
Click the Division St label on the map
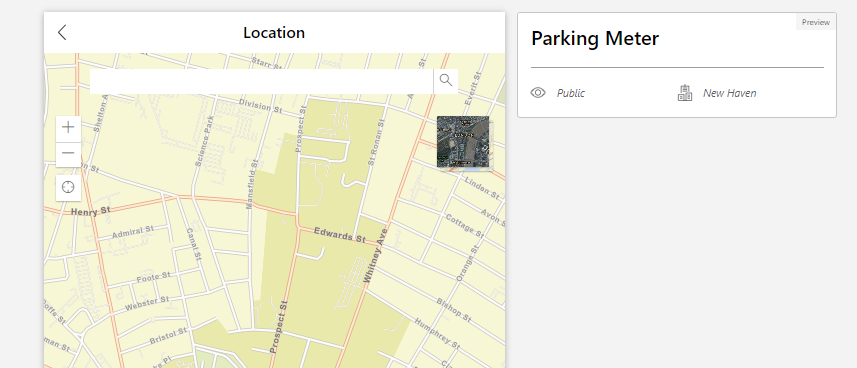[261, 106]
